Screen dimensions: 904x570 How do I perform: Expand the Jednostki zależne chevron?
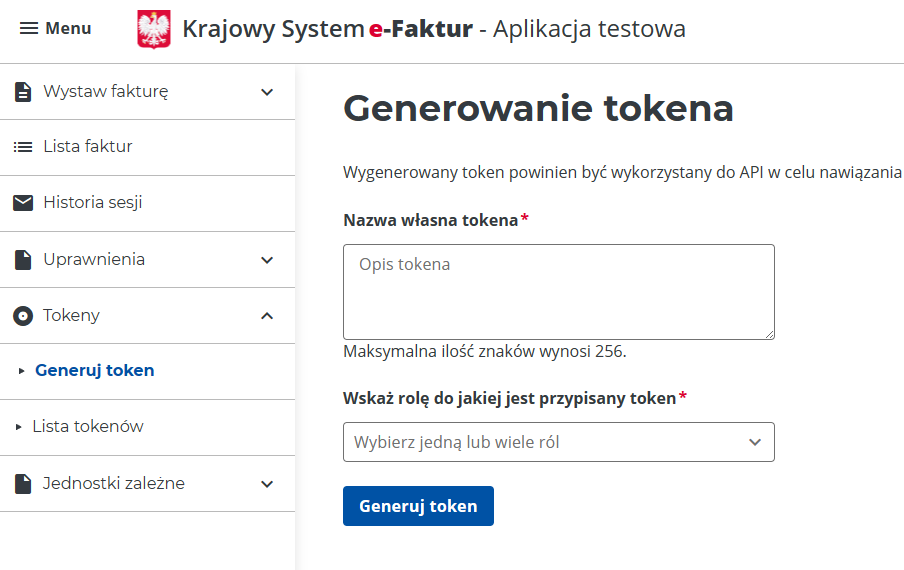(x=267, y=484)
